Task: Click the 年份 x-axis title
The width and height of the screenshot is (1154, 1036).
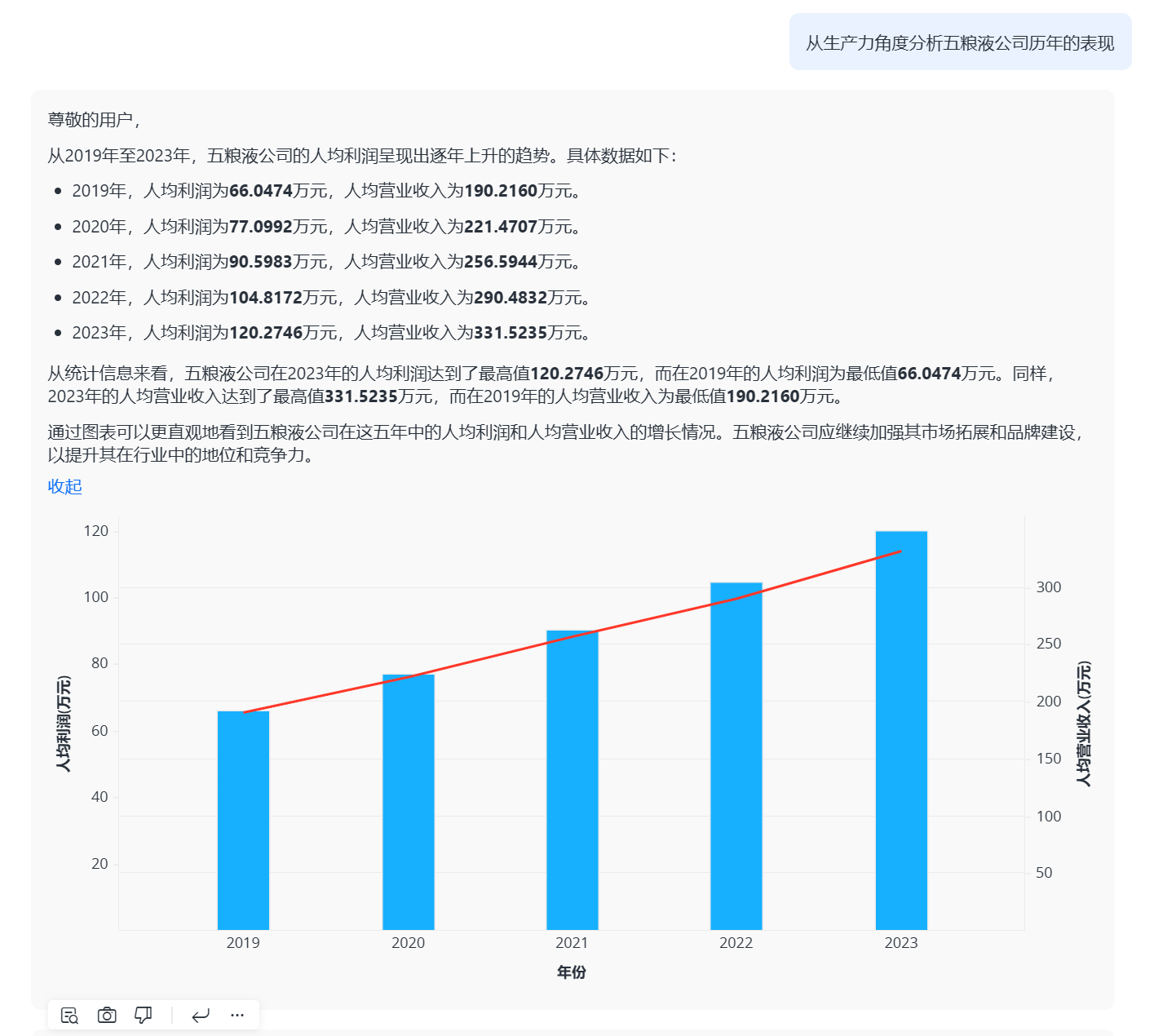Action: [572, 972]
